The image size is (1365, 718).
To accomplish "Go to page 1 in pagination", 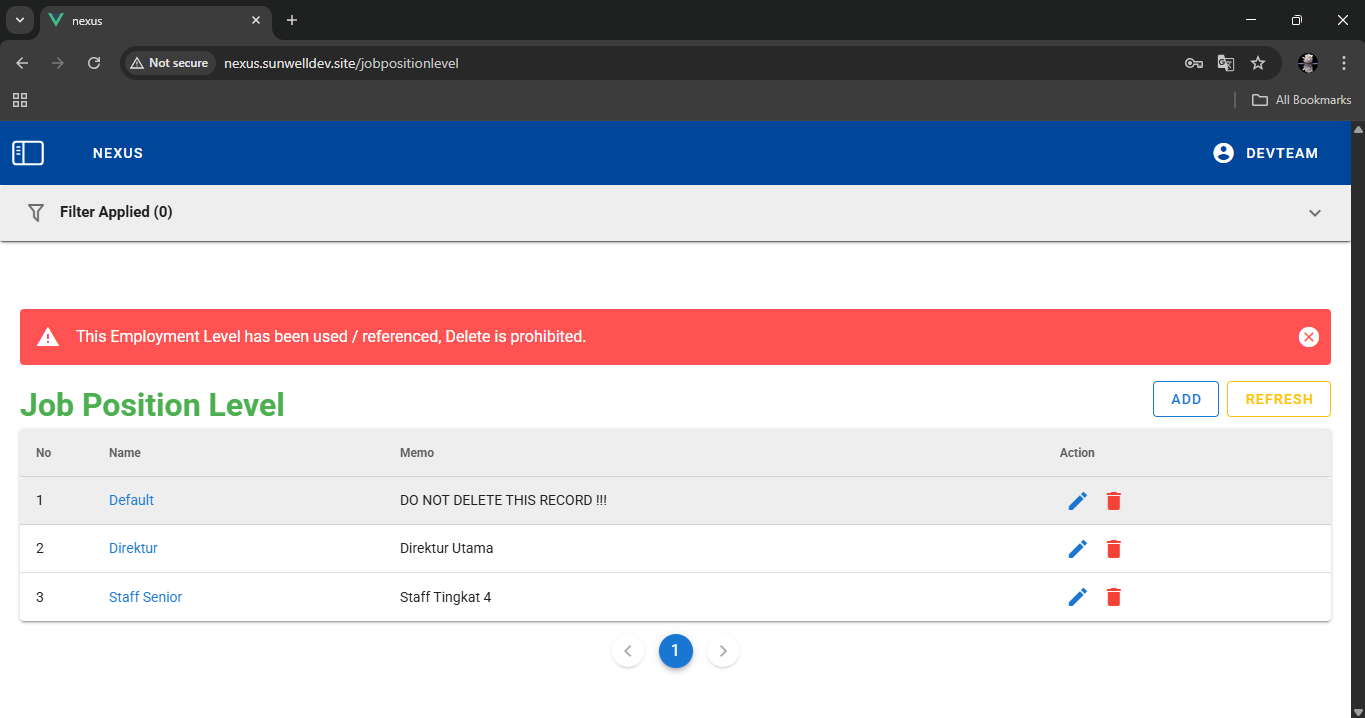I will coord(675,651).
